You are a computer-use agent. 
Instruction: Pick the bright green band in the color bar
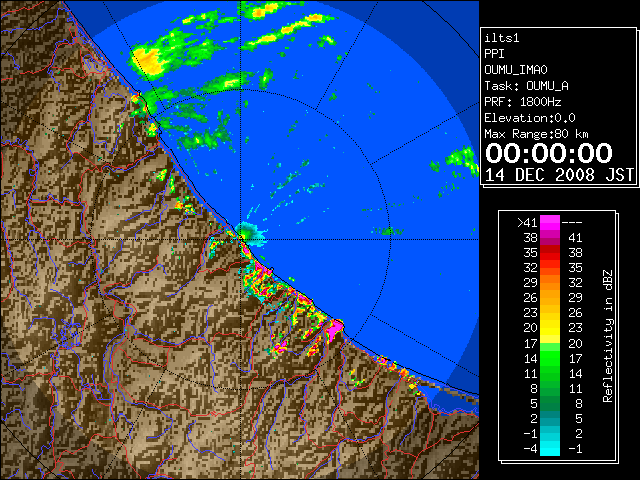point(550,358)
